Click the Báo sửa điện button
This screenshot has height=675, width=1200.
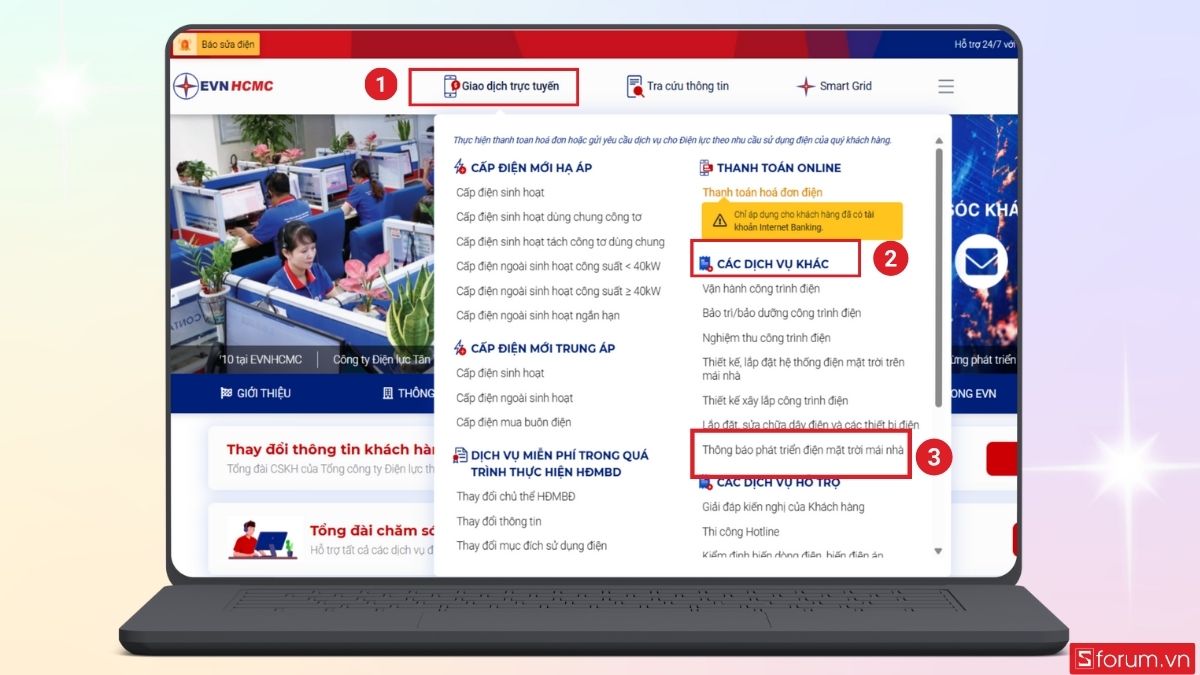click(x=217, y=44)
